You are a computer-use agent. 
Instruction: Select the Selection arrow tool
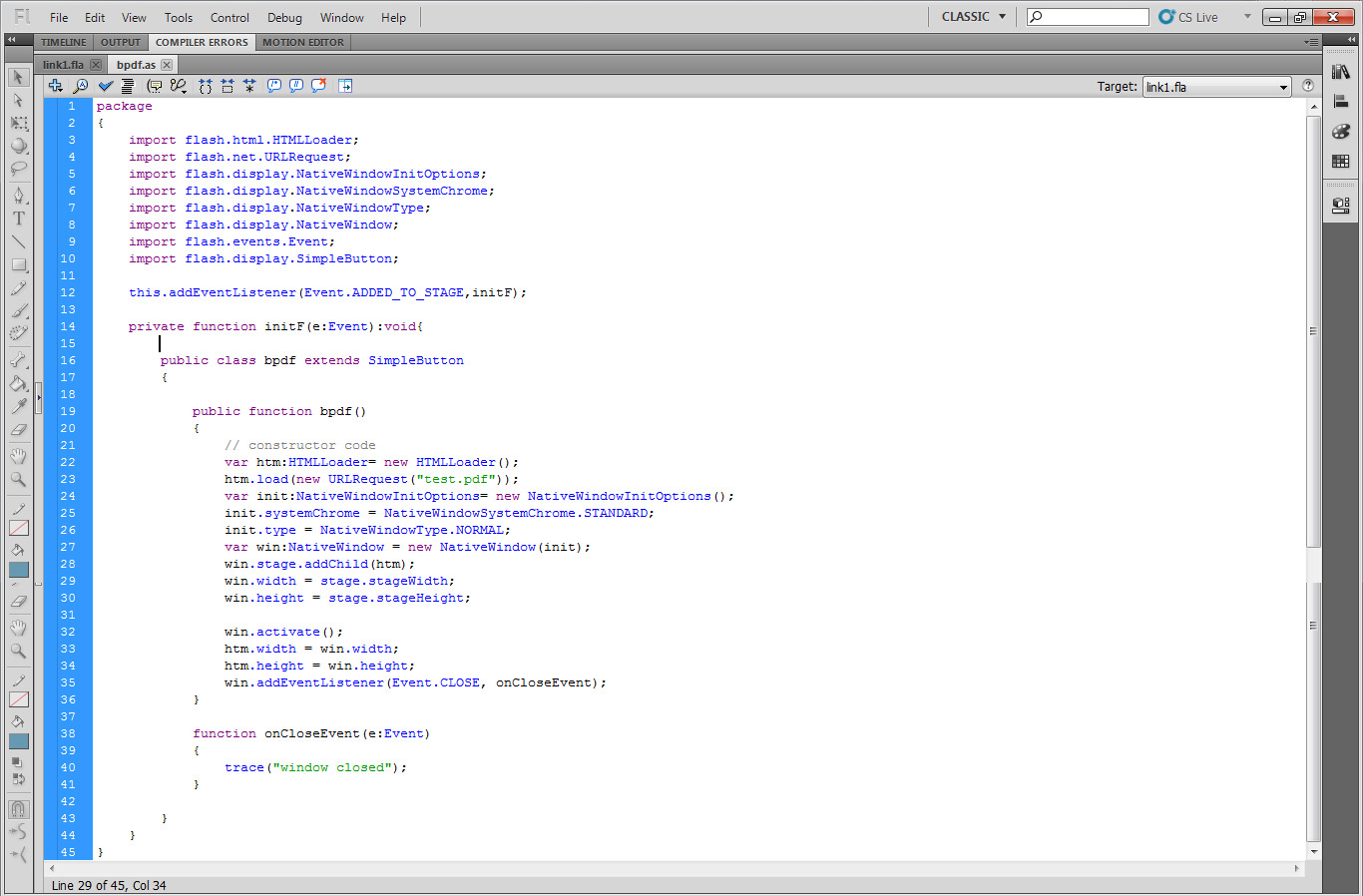pos(18,77)
